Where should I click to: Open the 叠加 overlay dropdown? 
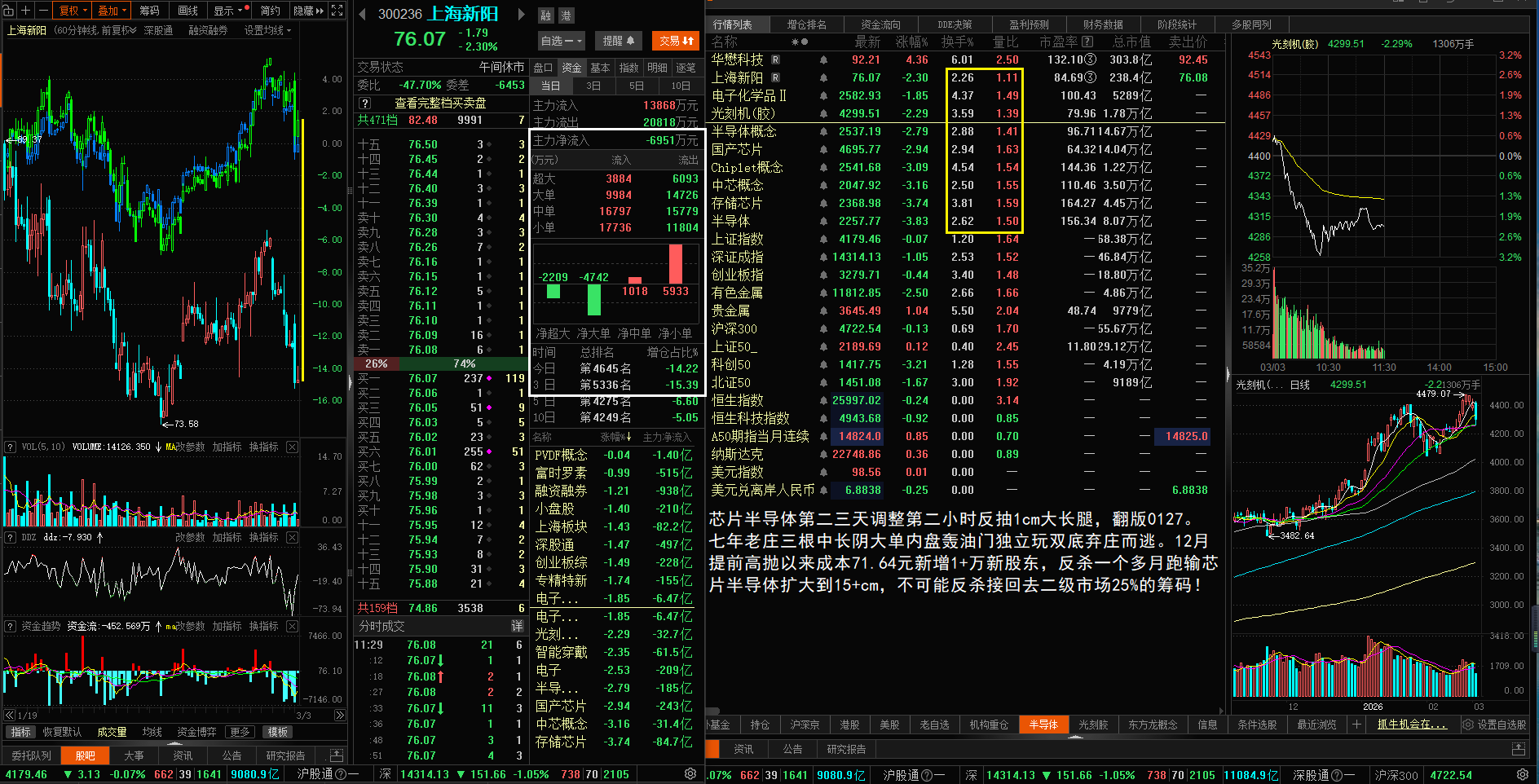tap(112, 11)
